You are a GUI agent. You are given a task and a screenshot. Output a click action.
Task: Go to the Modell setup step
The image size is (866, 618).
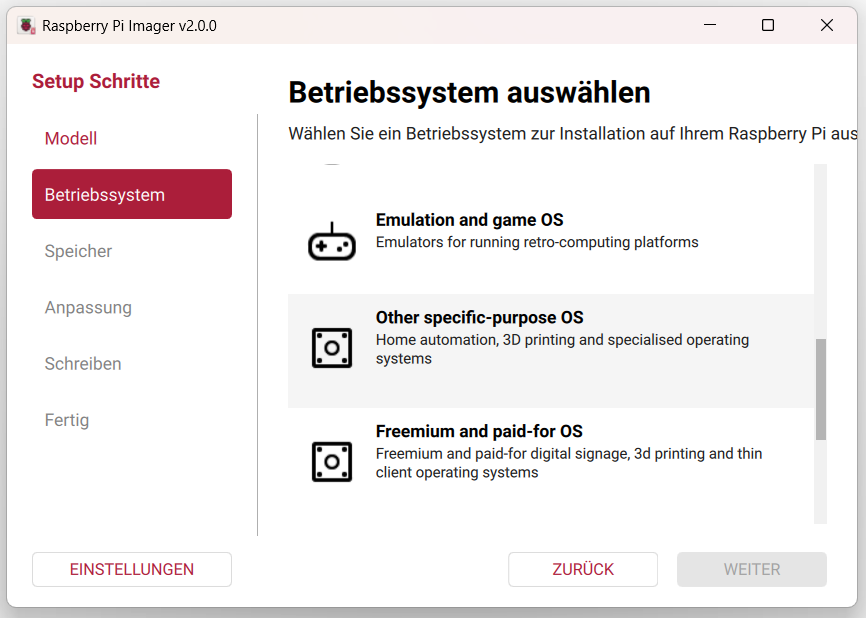[x=71, y=139]
